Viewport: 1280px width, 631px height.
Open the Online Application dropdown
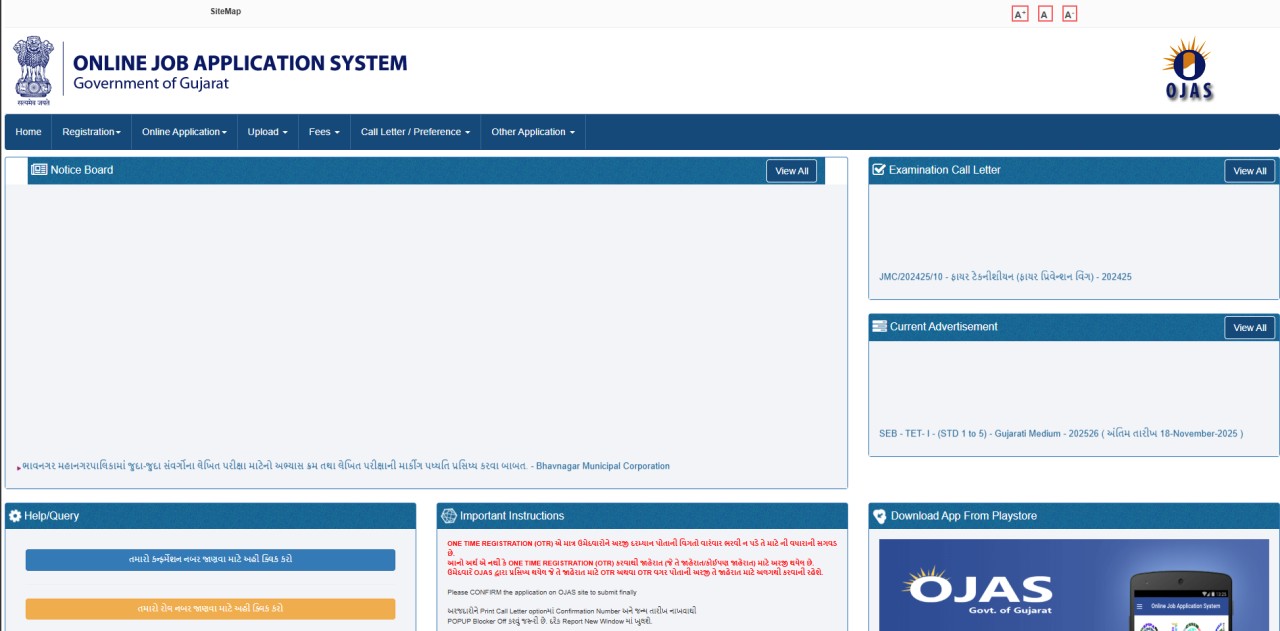click(184, 132)
